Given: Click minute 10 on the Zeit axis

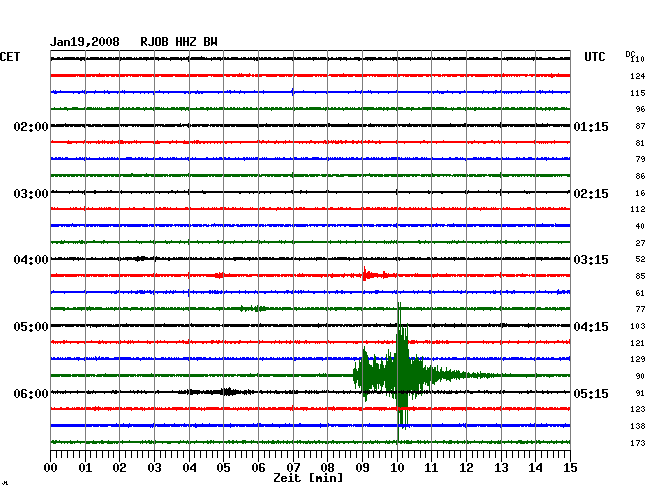Looking at the screenshot, I should click(397, 467).
